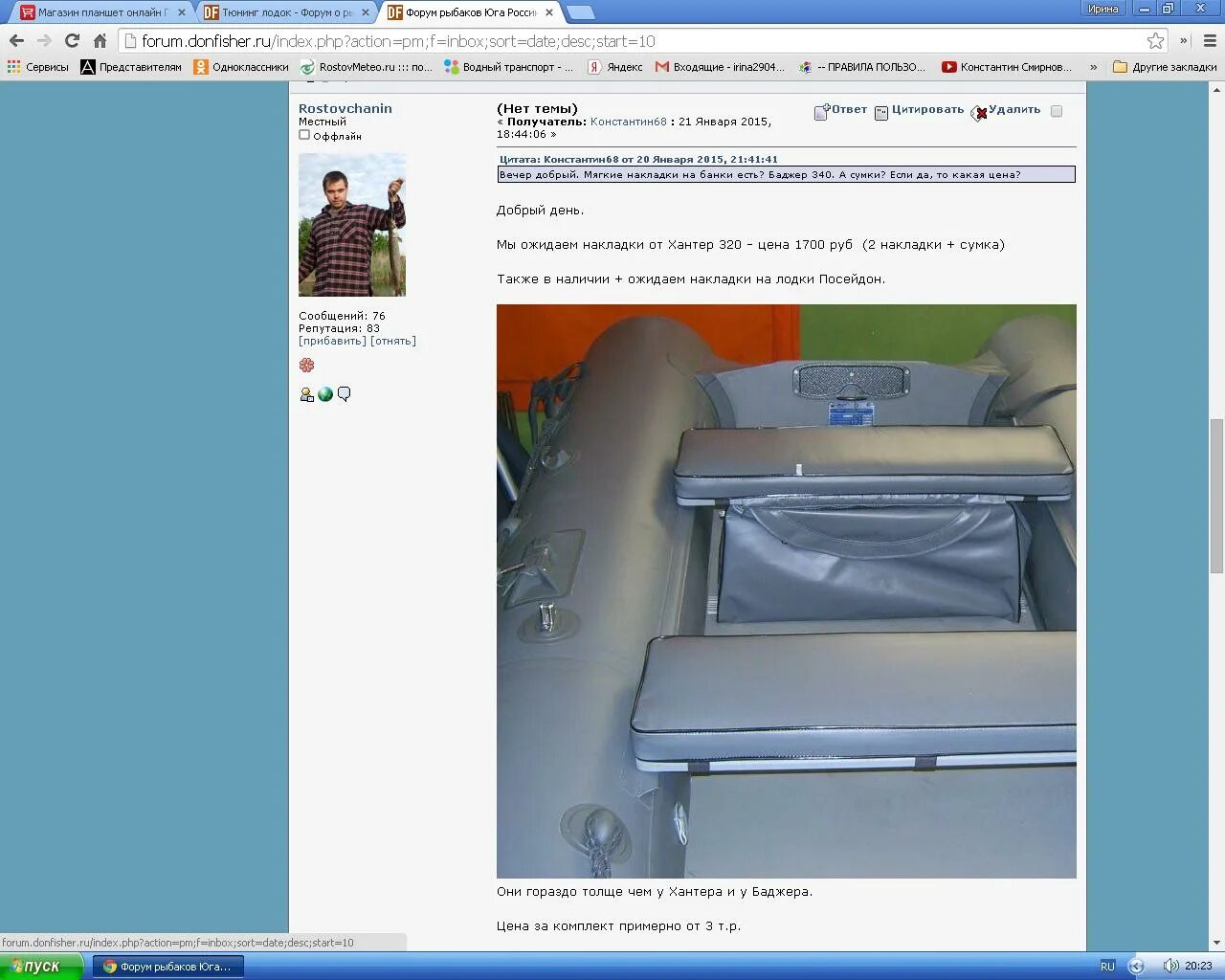Tick the message selection checkbox
Screen dimensions: 1225x980
pyautogui.click(x=1057, y=111)
